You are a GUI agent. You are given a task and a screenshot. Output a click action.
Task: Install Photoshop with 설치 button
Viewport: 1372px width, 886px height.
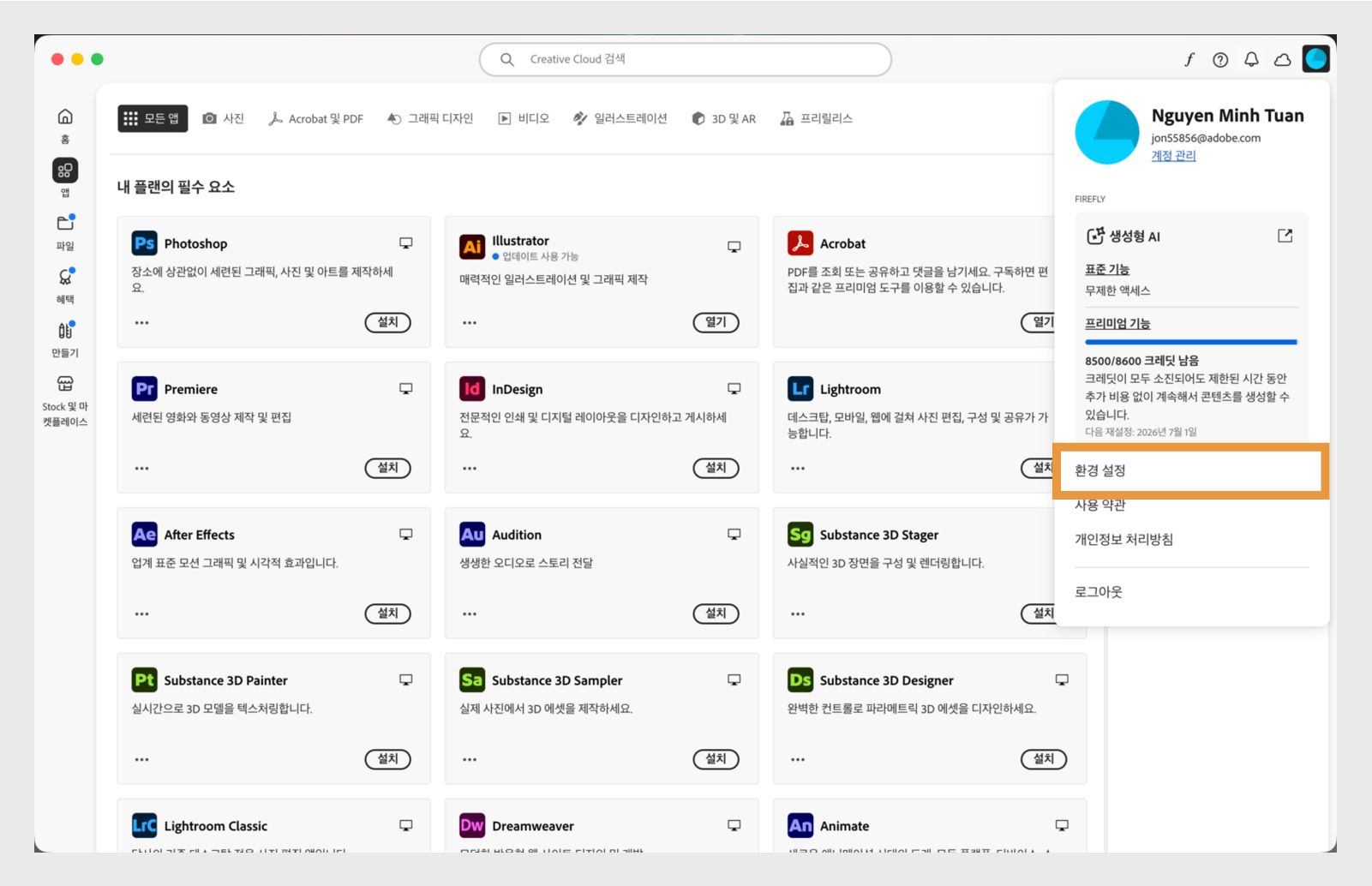click(388, 322)
